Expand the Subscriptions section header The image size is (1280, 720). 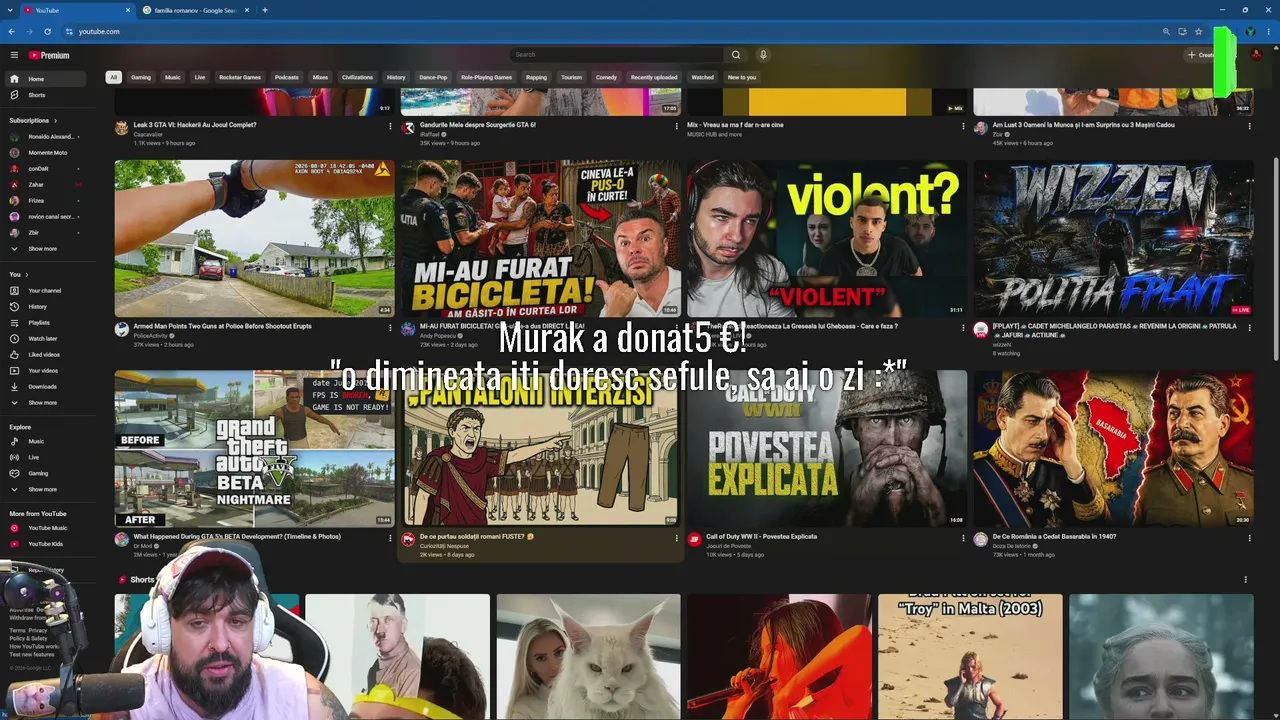(33, 120)
